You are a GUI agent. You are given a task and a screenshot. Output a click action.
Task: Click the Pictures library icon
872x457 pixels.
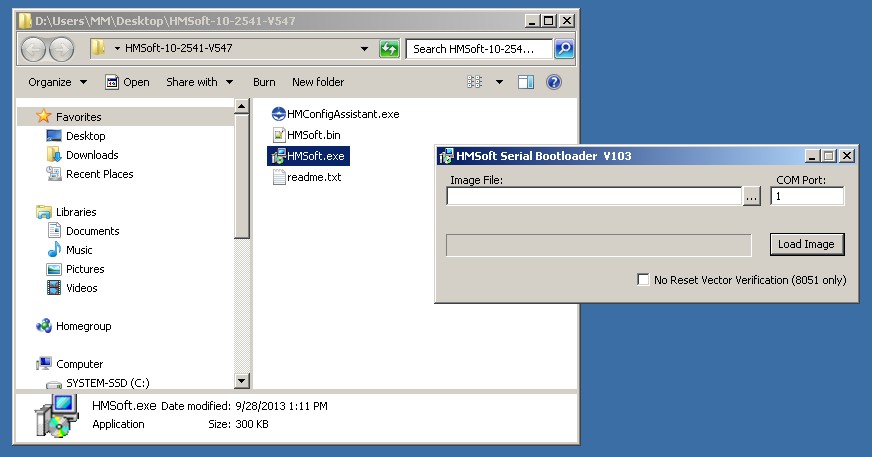pos(54,269)
